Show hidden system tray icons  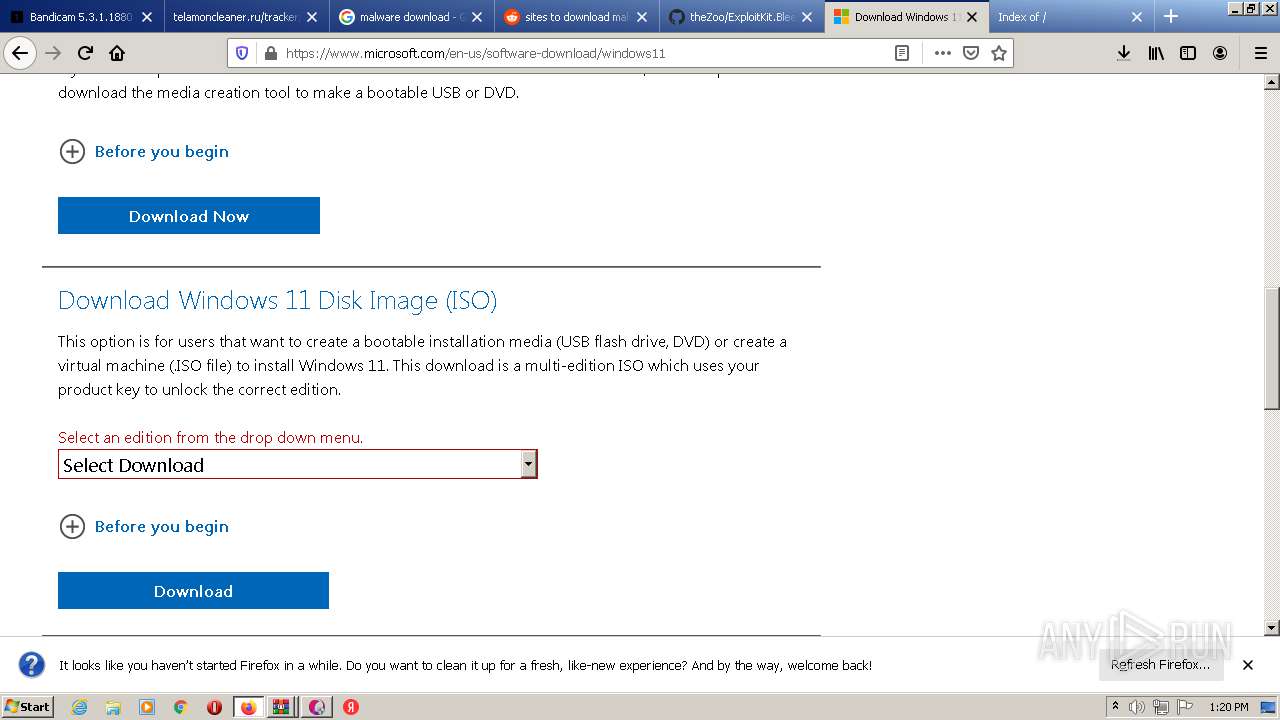[x=1116, y=707]
